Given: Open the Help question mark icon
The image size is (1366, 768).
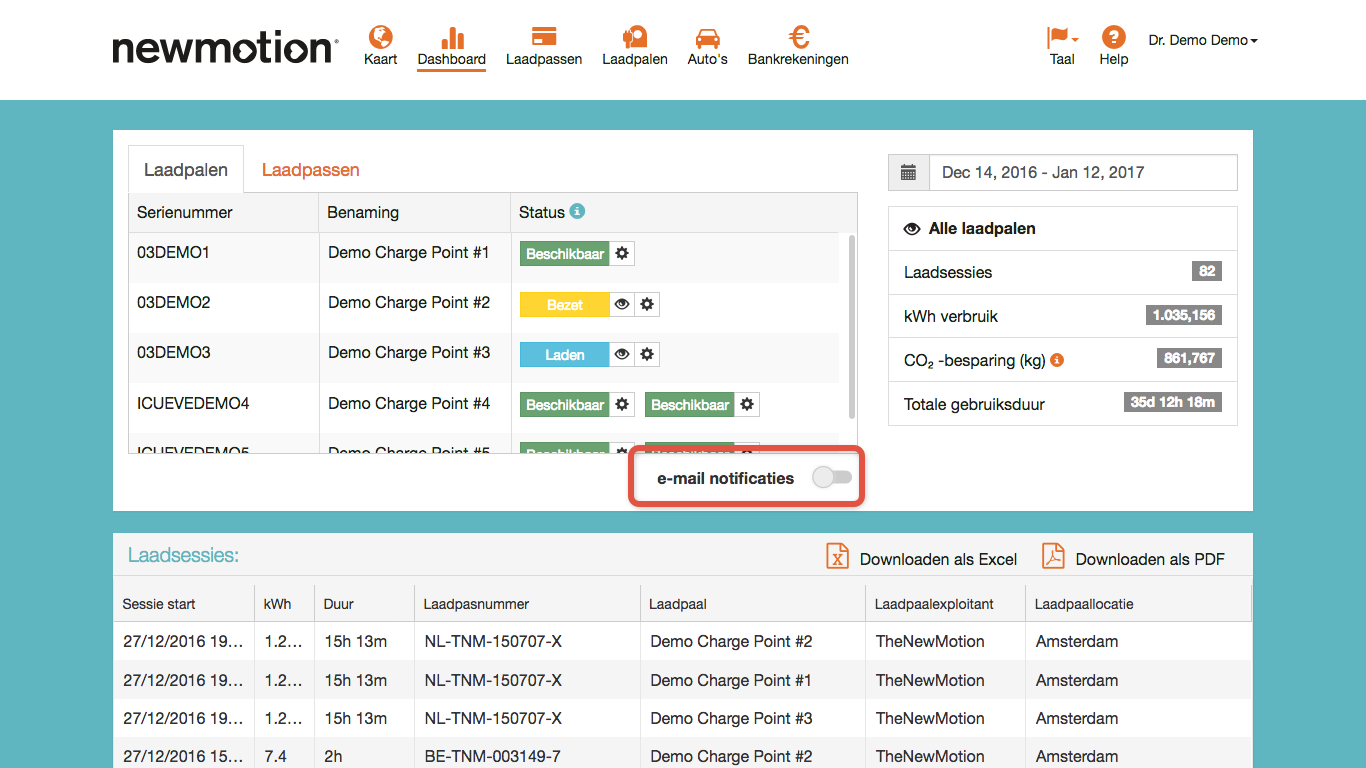Looking at the screenshot, I should pos(1113,38).
